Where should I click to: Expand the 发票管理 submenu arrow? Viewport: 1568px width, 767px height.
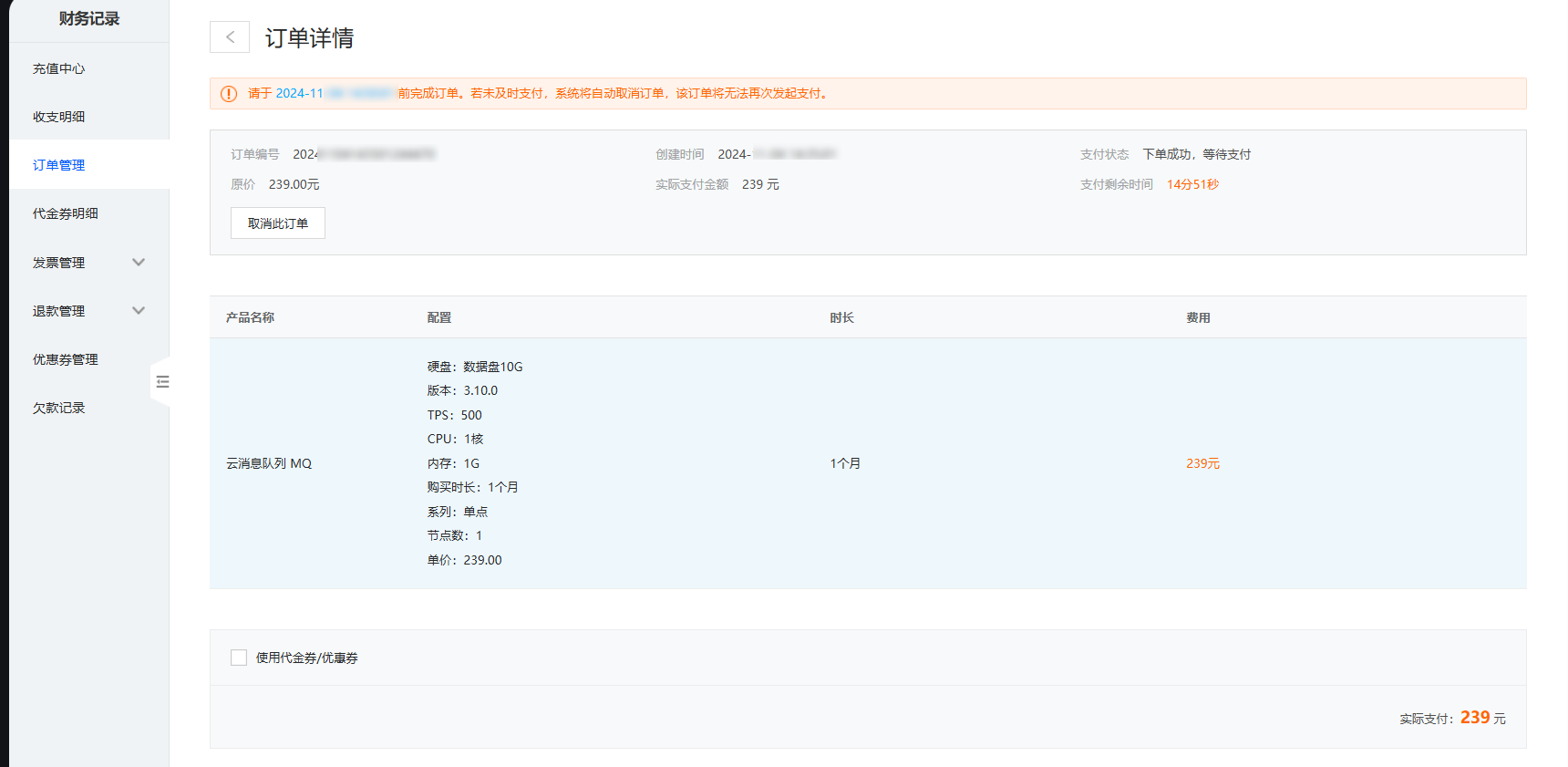[139, 263]
